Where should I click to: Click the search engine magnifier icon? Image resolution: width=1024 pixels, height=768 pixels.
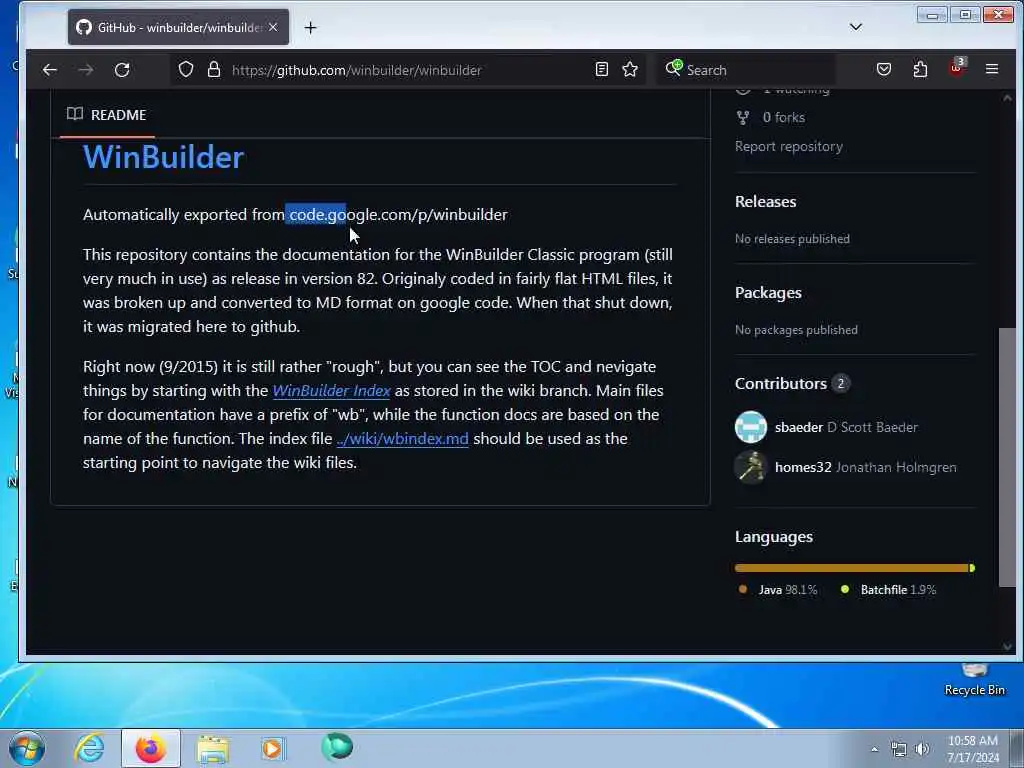point(673,68)
